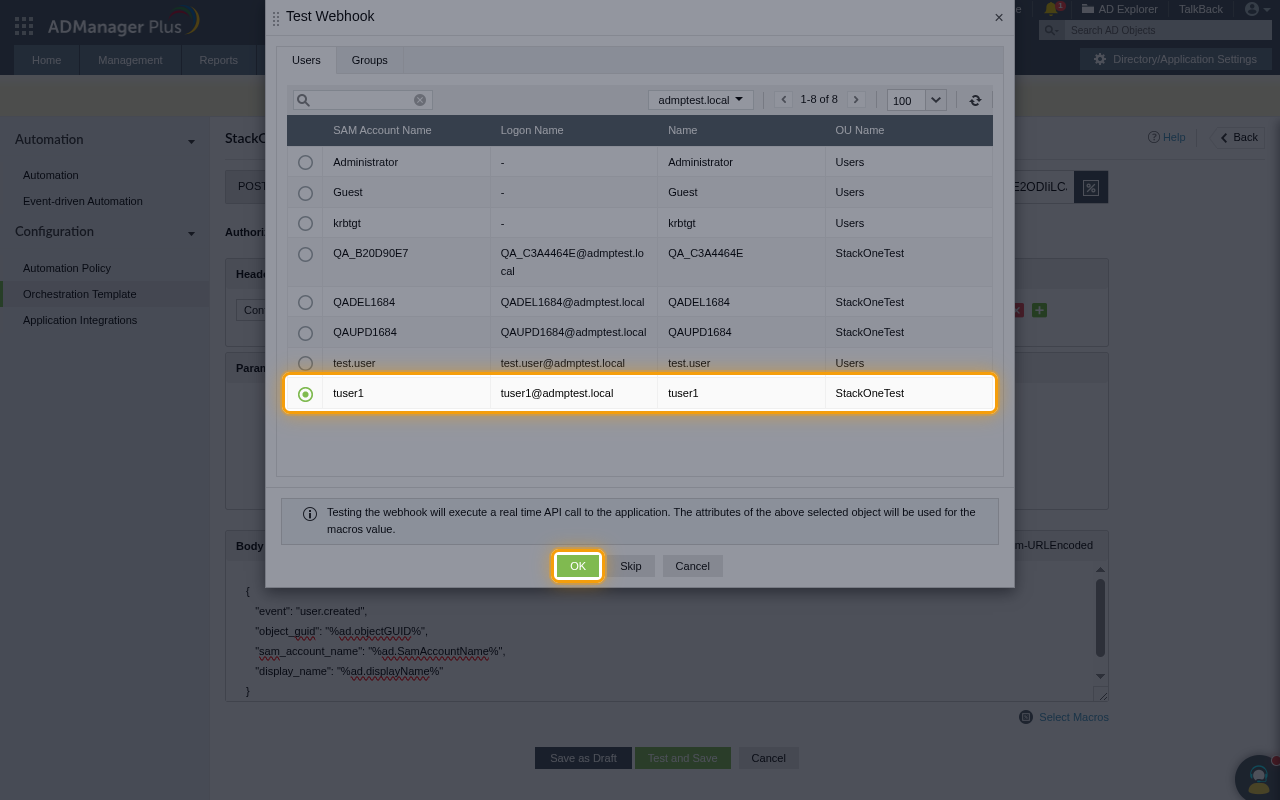Click the Skip button

(x=630, y=566)
